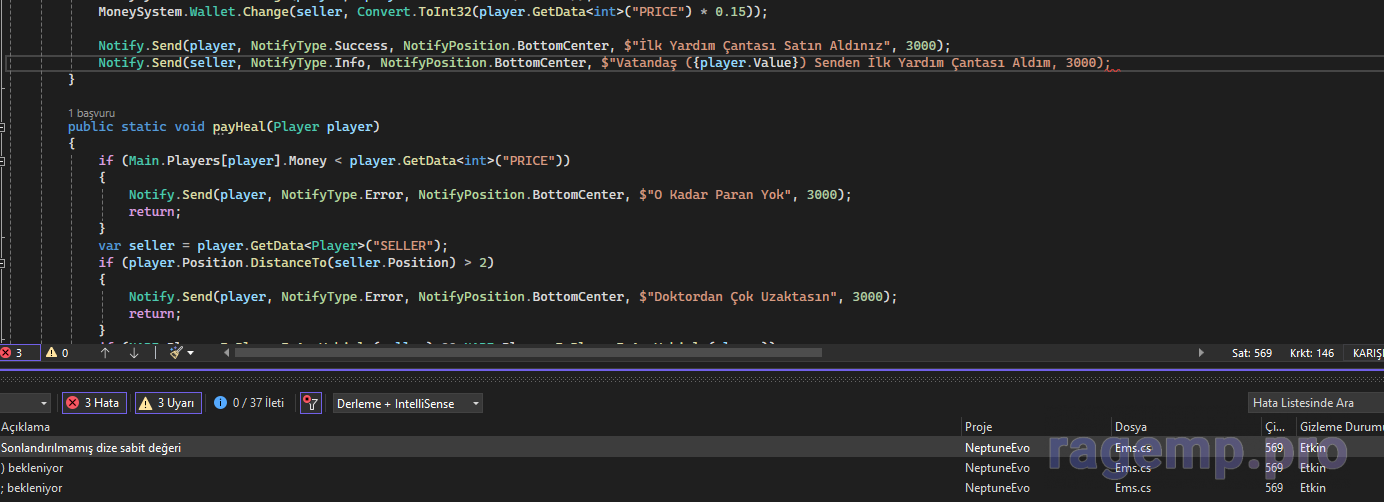Navigate to previous issue with up arrow
The width and height of the screenshot is (1384, 502).
point(105,353)
